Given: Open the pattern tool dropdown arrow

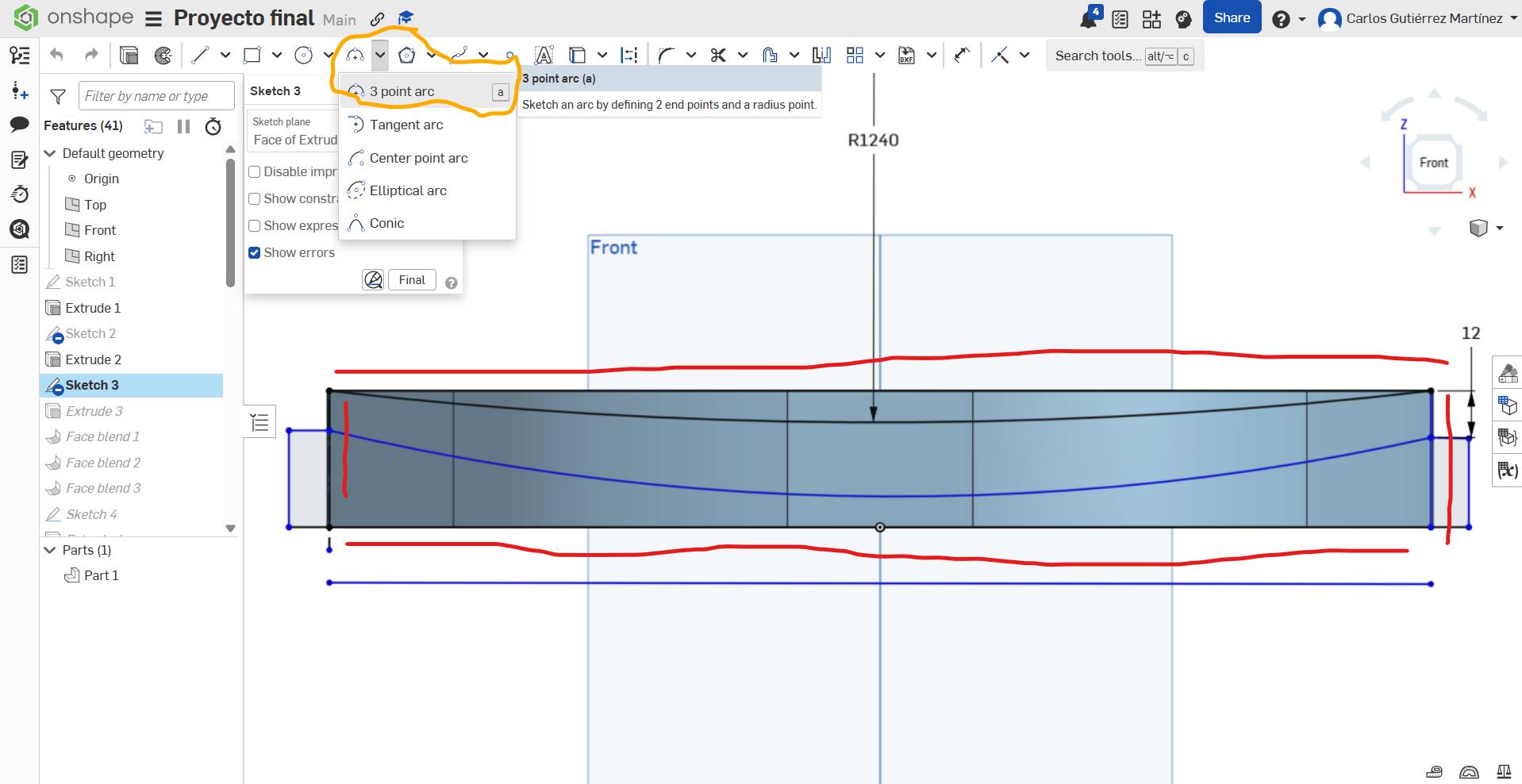Looking at the screenshot, I should [x=880, y=55].
